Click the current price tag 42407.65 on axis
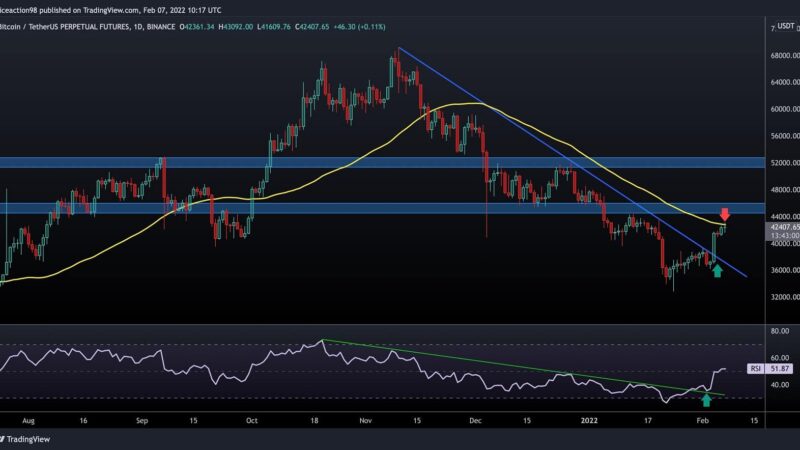 click(785, 227)
